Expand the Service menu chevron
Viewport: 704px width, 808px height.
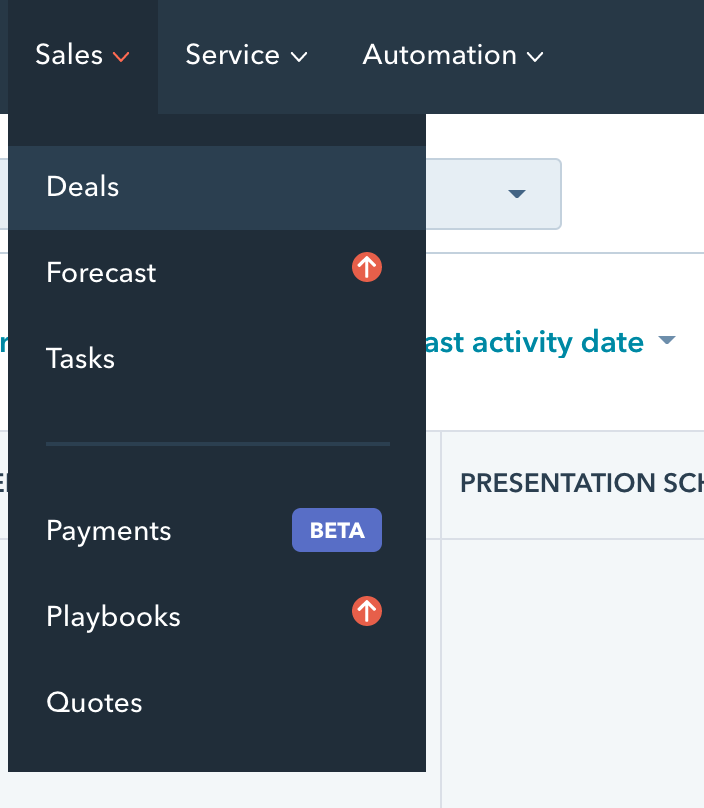click(x=299, y=57)
